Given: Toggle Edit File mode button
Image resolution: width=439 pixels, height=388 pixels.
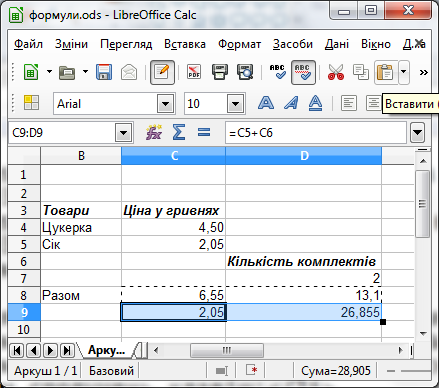Looking at the screenshot, I should pos(162,72).
